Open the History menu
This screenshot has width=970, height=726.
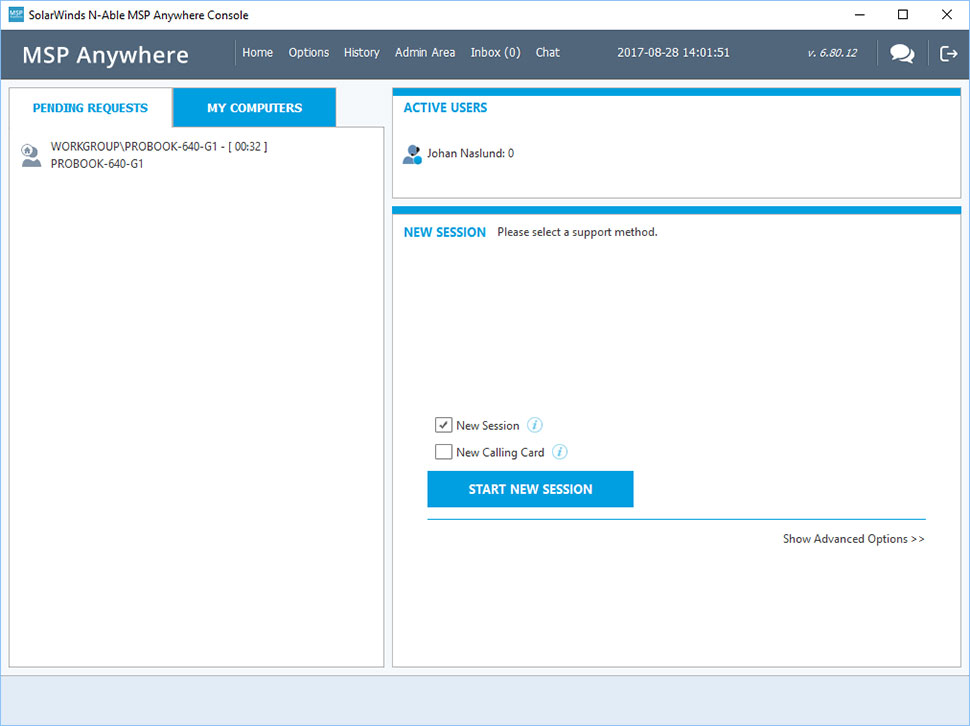362,53
